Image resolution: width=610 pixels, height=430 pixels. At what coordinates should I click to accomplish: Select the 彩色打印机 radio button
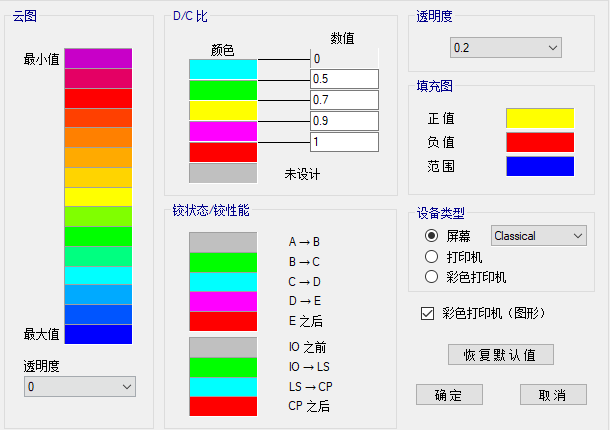click(432, 276)
